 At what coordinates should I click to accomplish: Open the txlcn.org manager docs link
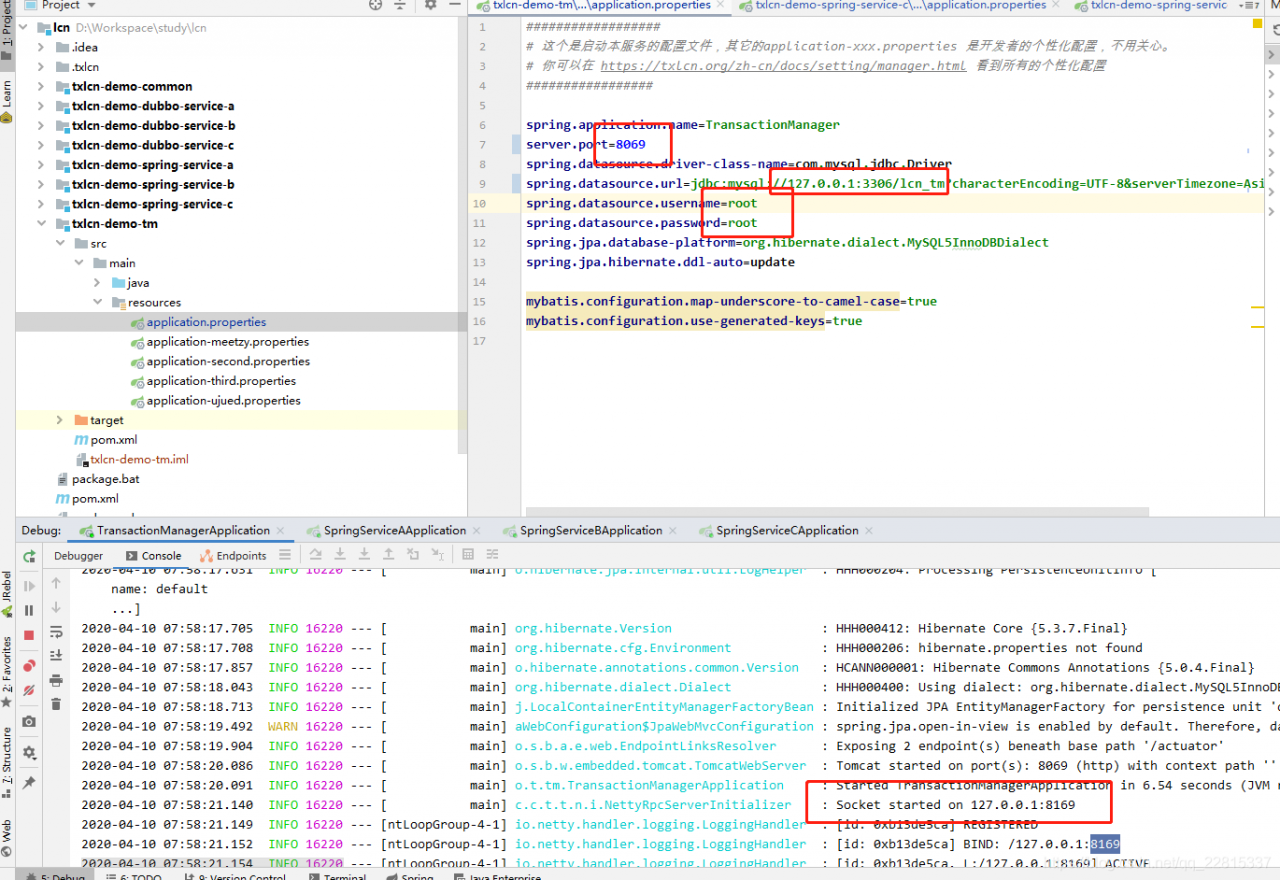782,66
